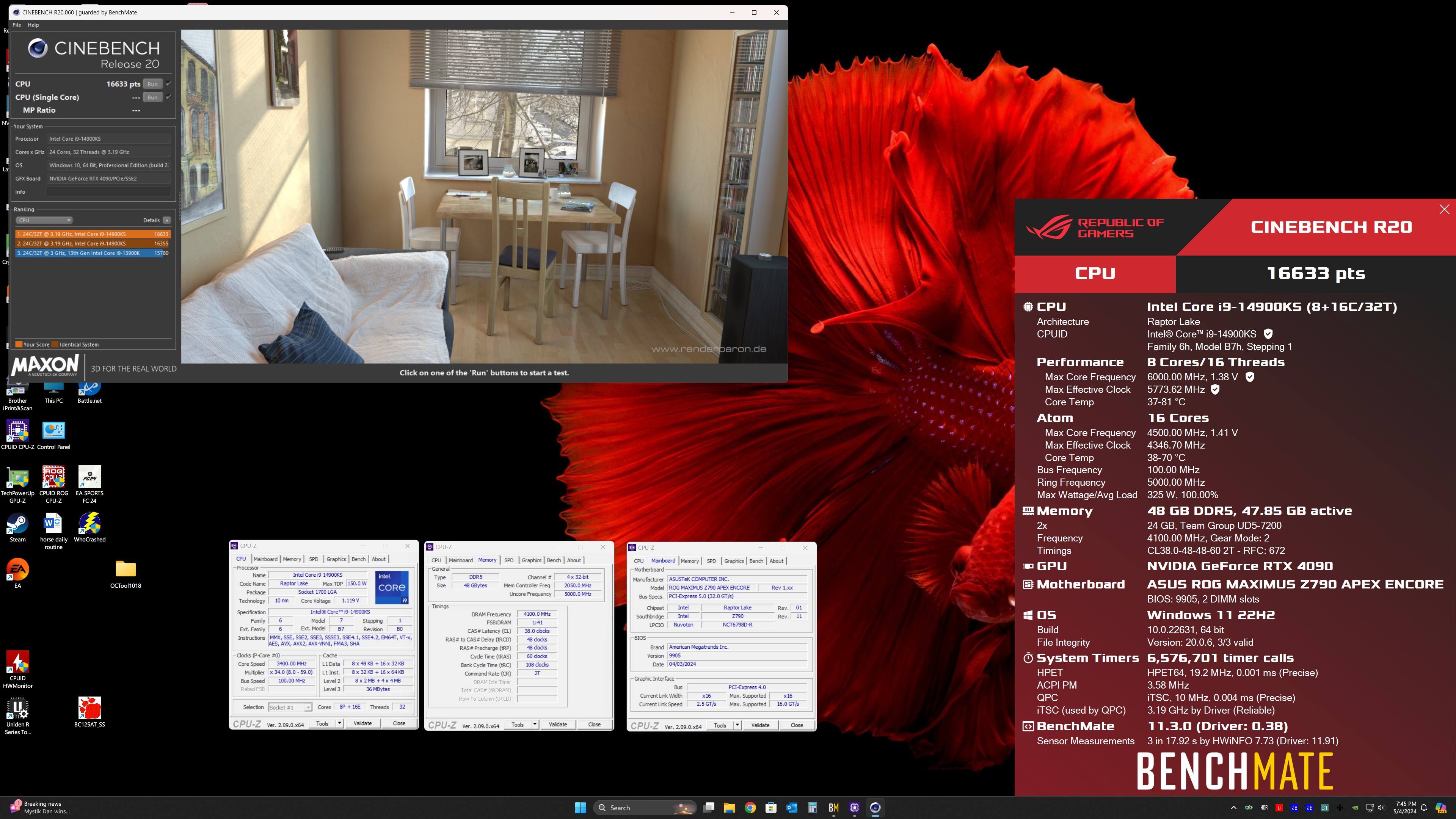Image resolution: width=1456 pixels, height=819 pixels.
Task: Click Cinebench icon in the taskbar
Action: click(x=875, y=808)
